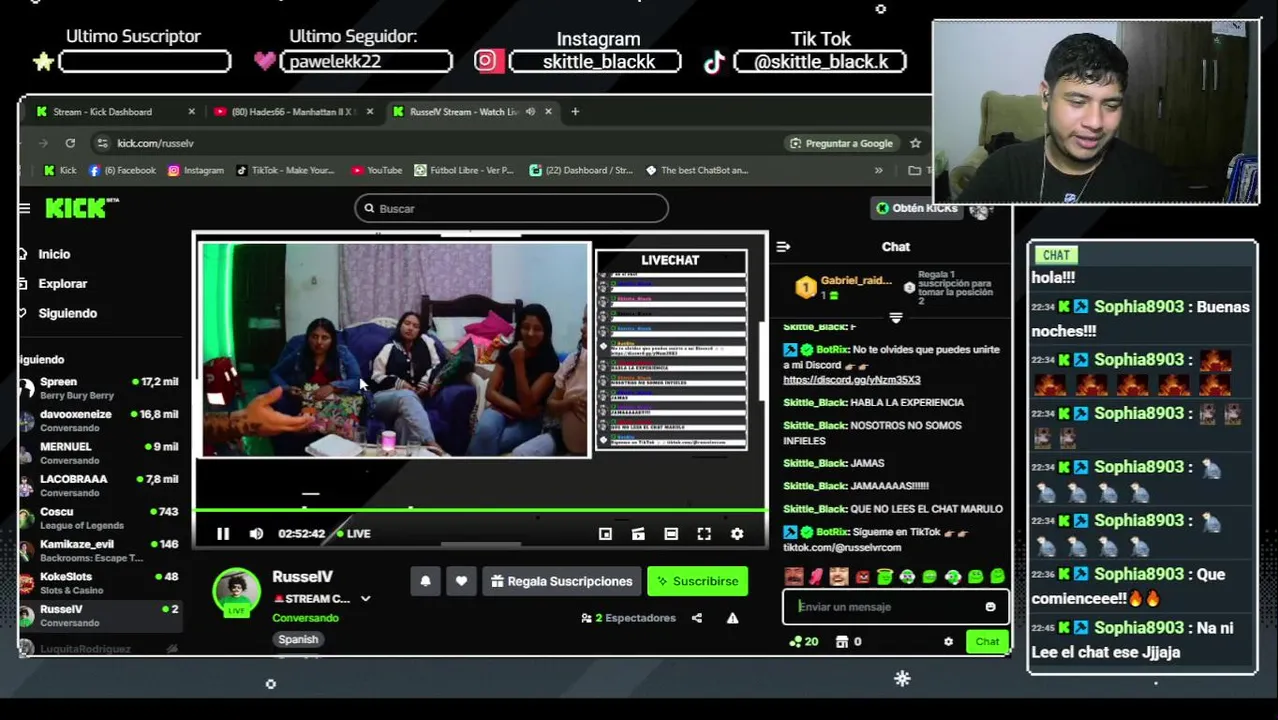Click the Spanish language tag
This screenshot has width=1278, height=720.
pos(298,639)
